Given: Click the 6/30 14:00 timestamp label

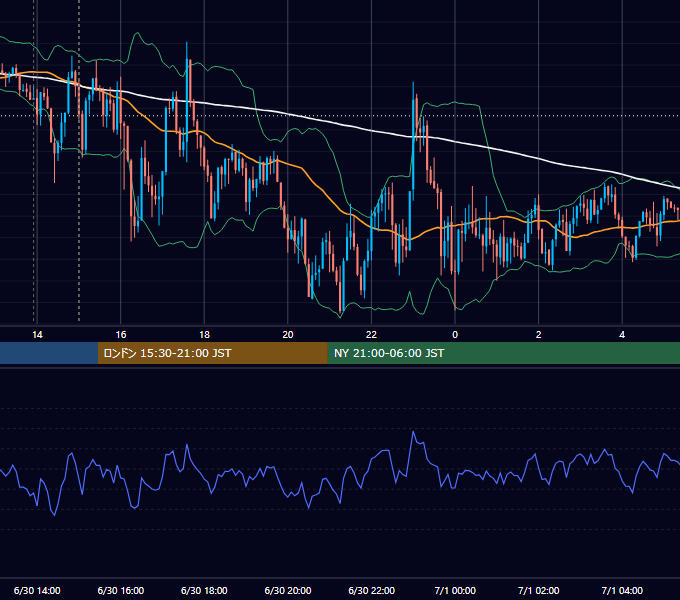Looking at the screenshot, I should pyautogui.click(x=37, y=590).
